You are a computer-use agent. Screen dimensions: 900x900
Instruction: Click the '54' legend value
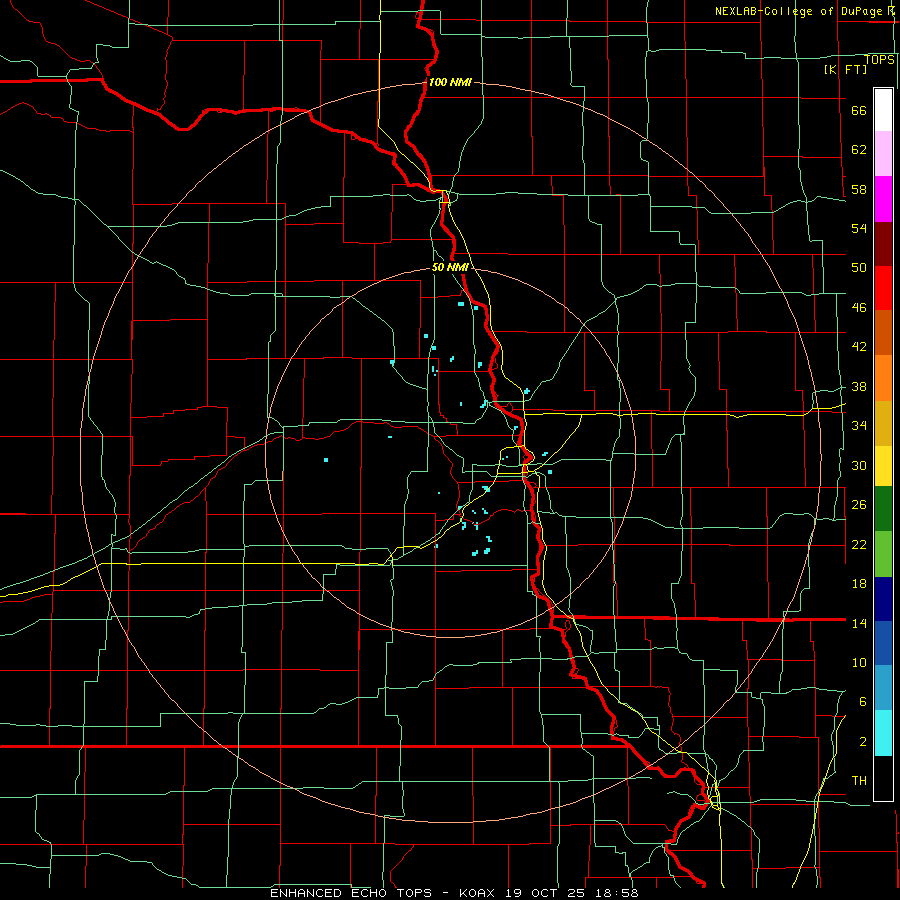(859, 229)
